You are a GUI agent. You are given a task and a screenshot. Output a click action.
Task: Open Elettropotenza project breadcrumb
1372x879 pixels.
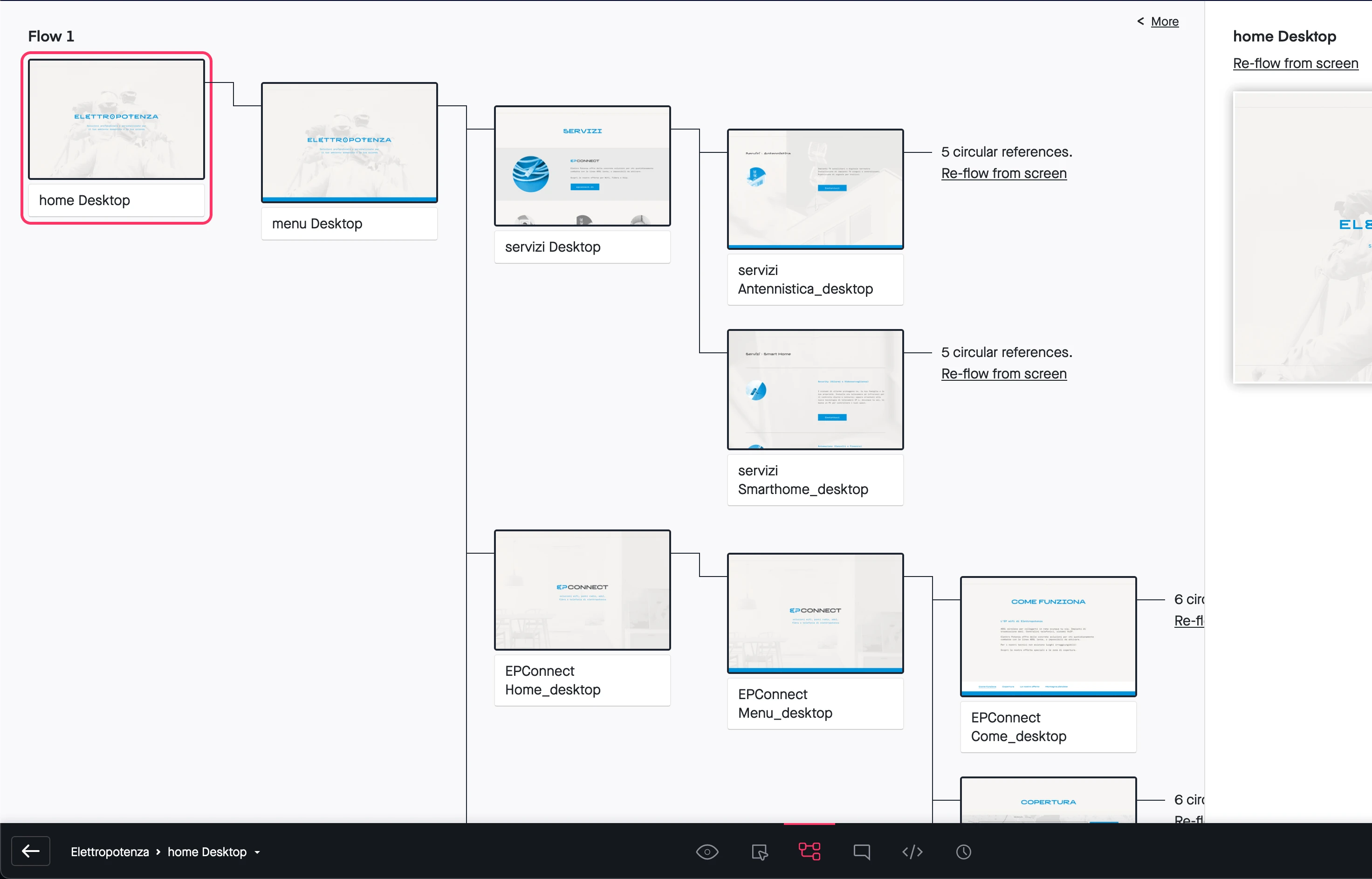110,852
